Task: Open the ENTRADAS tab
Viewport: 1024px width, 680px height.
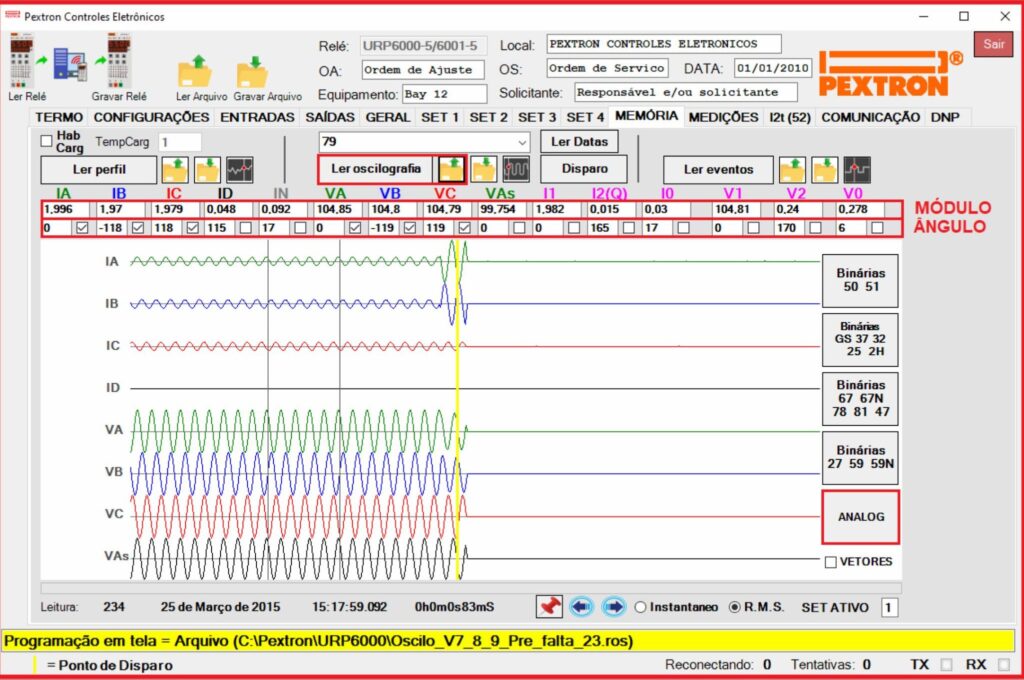Action: click(257, 118)
